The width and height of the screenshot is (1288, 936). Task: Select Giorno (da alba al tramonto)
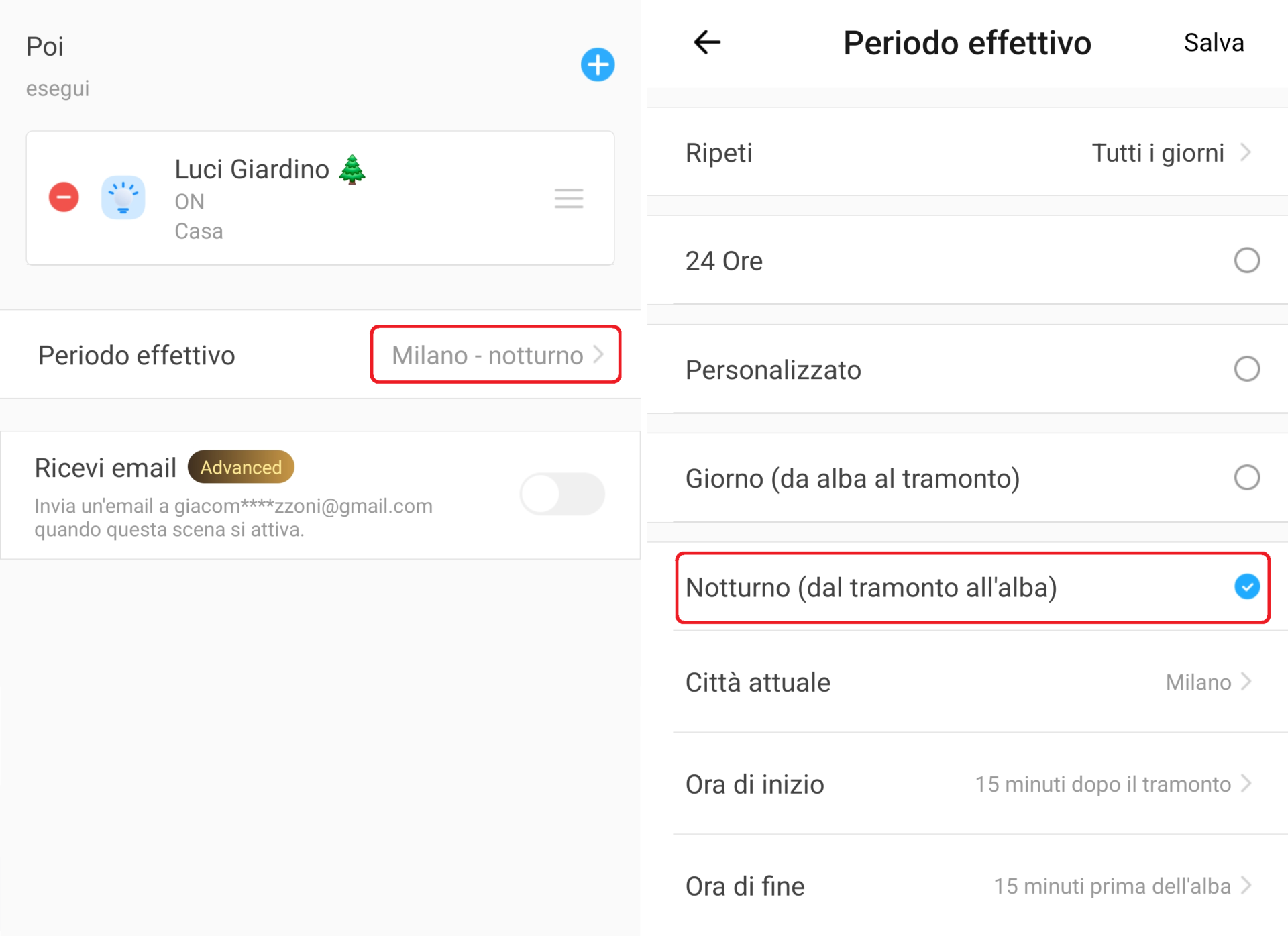1246,478
